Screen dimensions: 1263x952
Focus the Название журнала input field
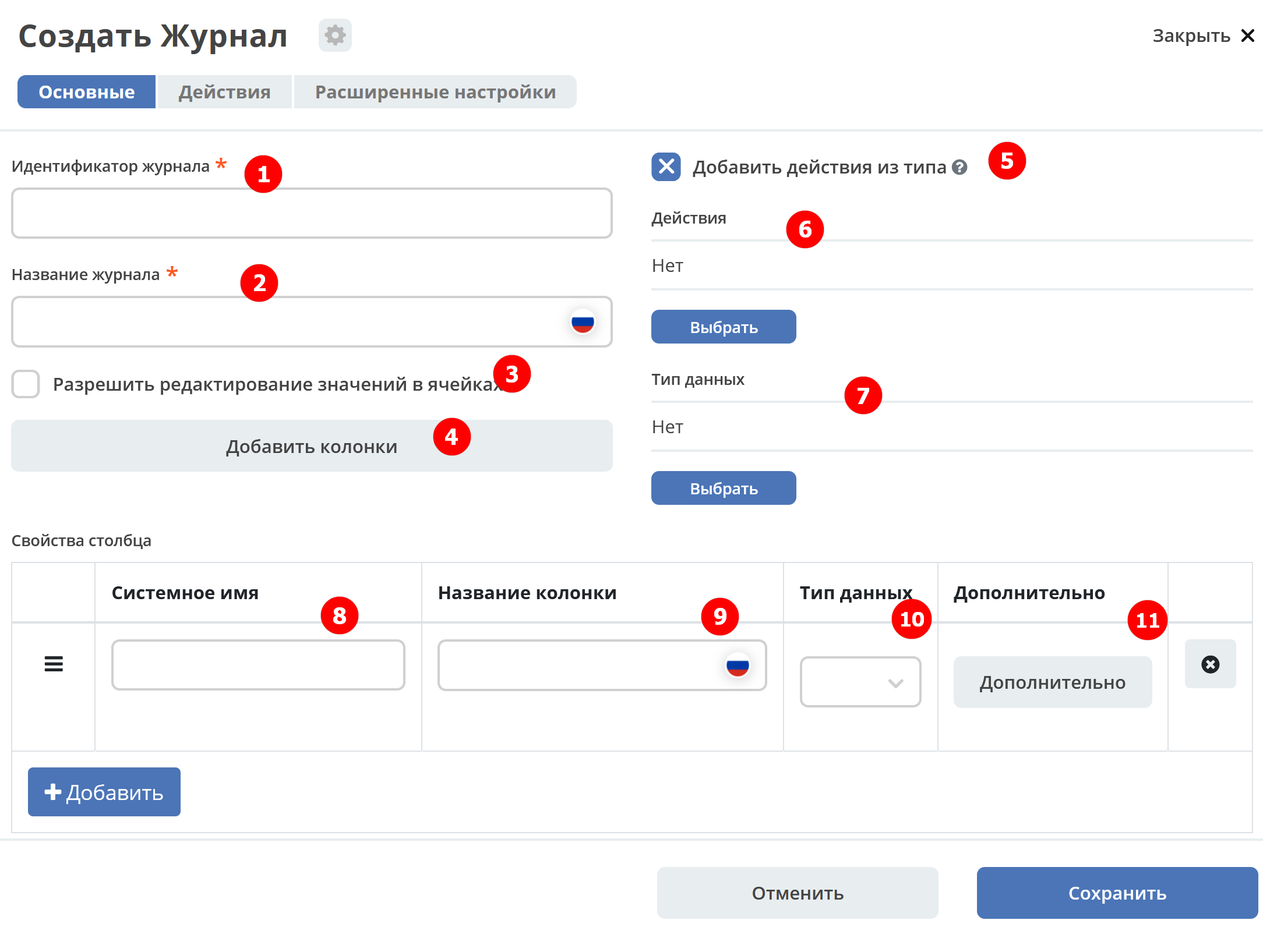coord(312,322)
